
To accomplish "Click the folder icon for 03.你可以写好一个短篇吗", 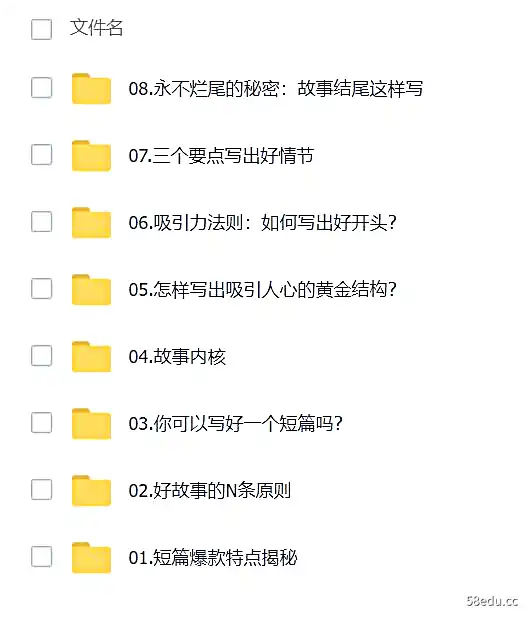I will (x=91, y=424).
